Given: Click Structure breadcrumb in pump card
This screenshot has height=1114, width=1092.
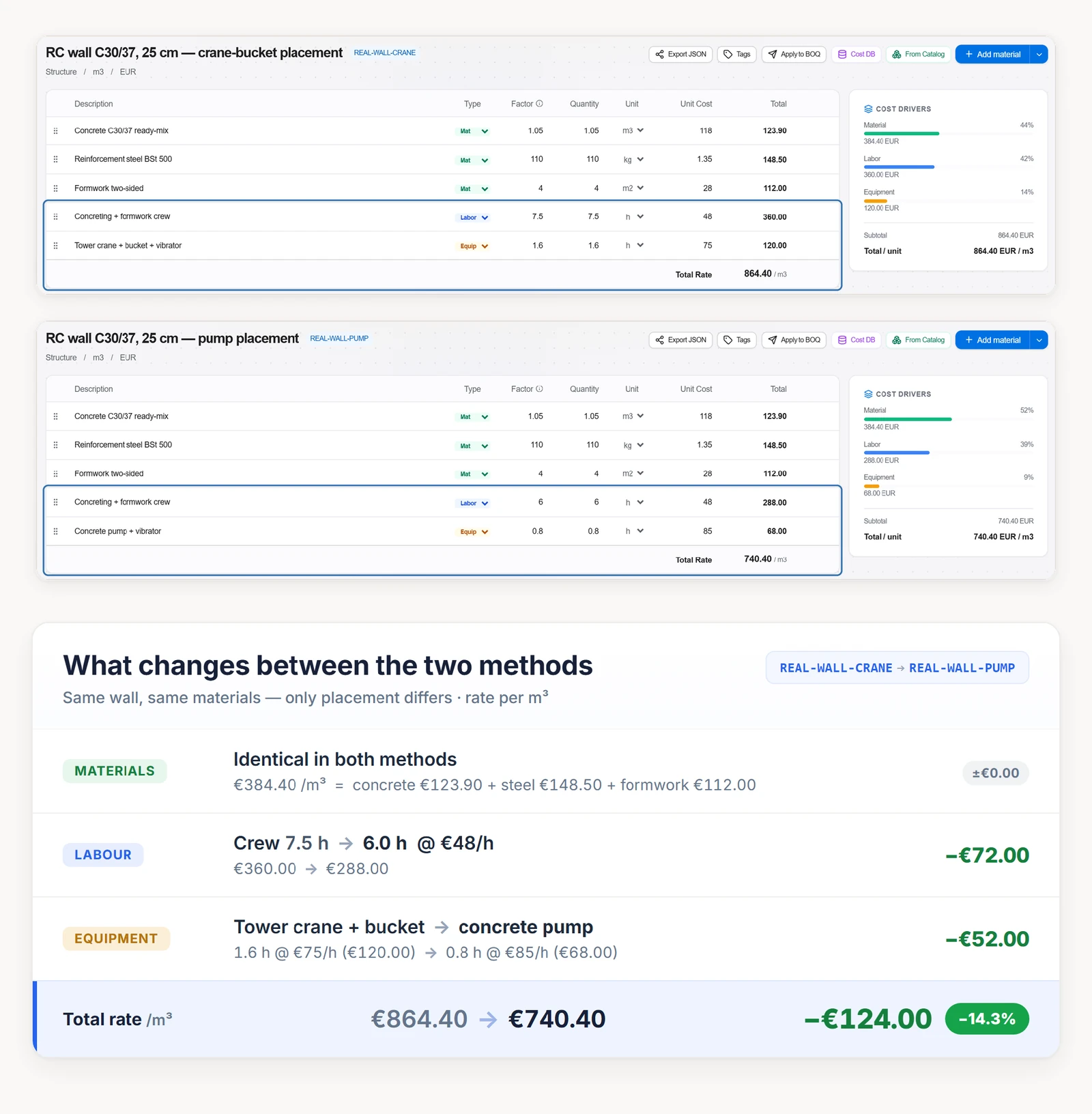Looking at the screenshot, I should click(x=61, y=358).
